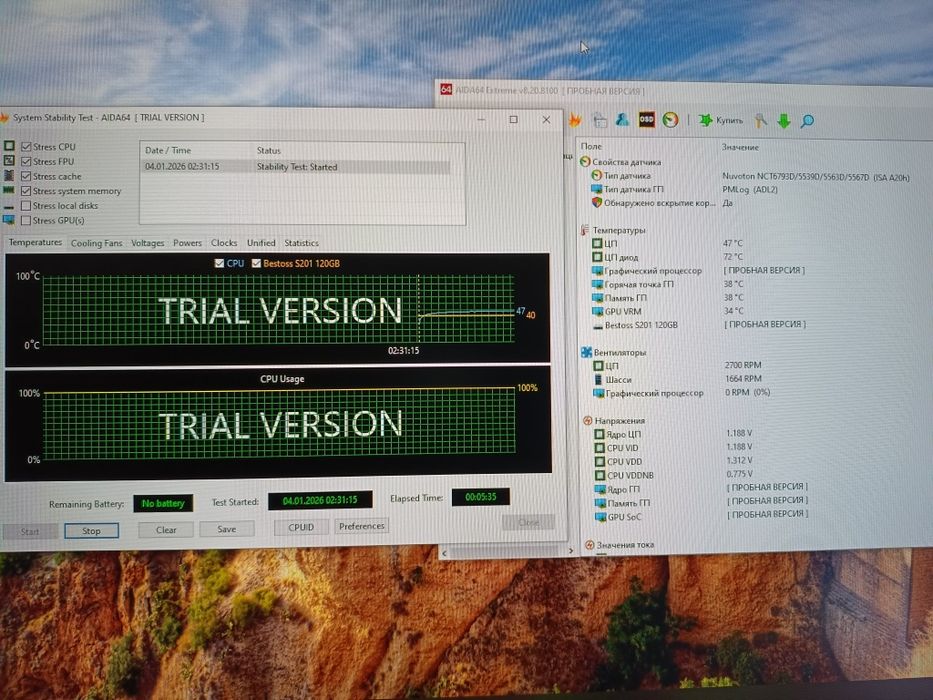
Task: Switch to the Temperatures tab
Action: [35, 242]
